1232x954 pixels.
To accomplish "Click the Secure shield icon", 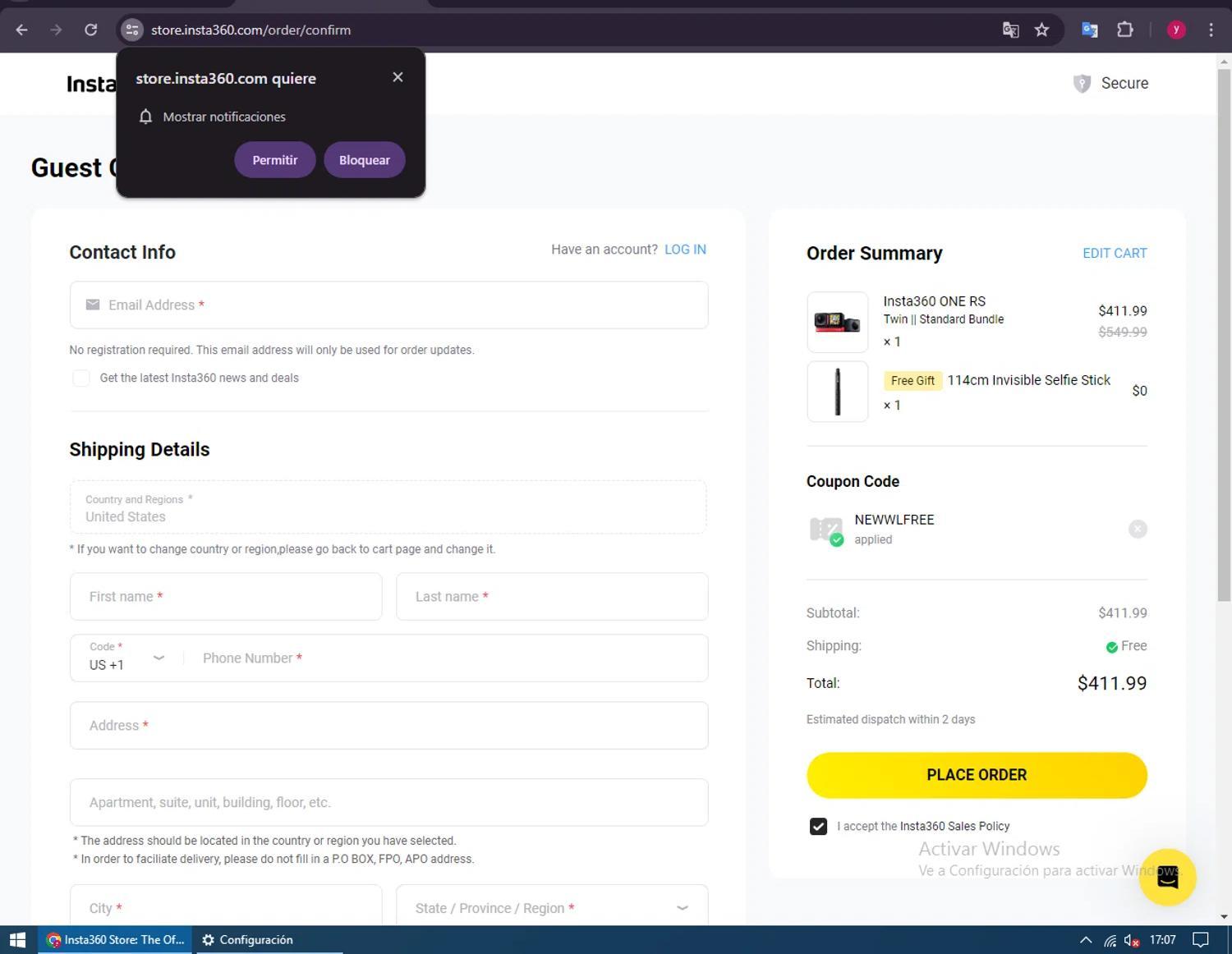I will [x=1083, y=84].
